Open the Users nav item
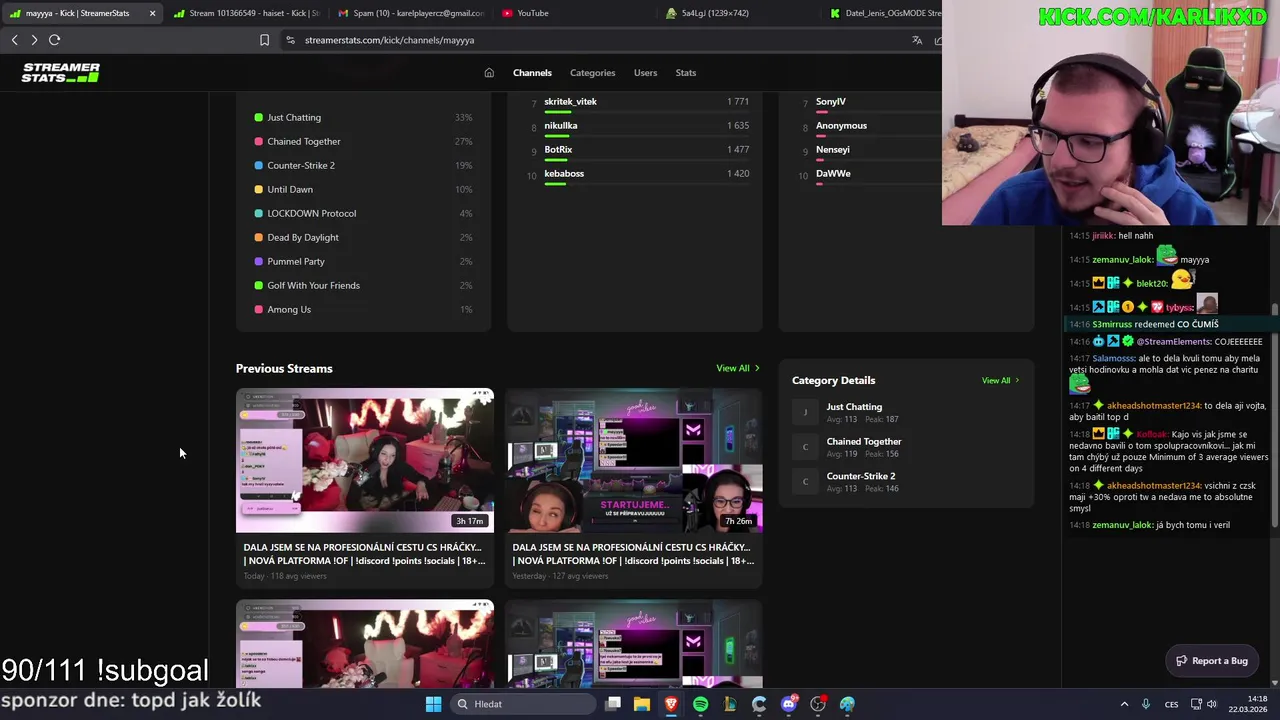The image size is (1280, 720). (645, 73)
